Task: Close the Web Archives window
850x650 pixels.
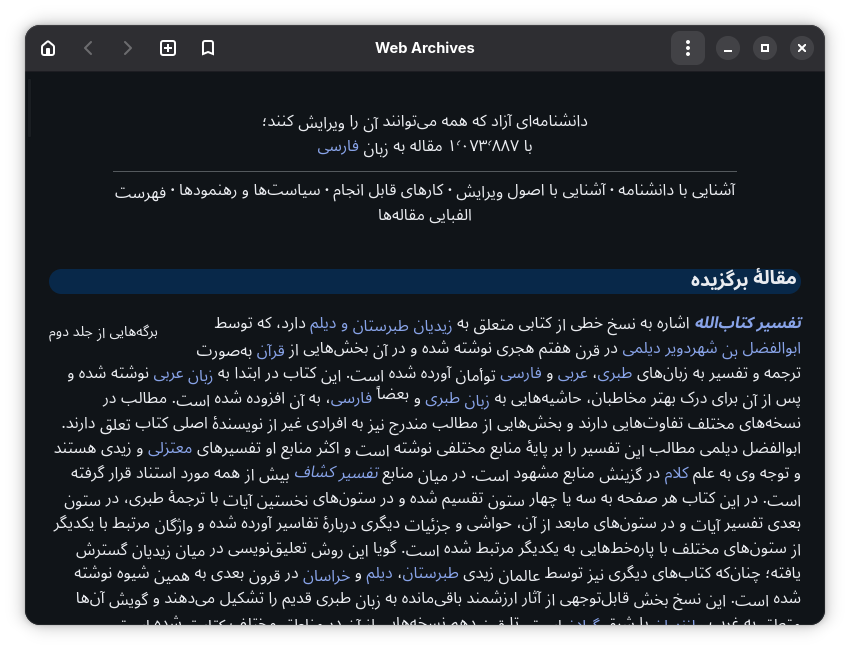Action: coord(802,48)
